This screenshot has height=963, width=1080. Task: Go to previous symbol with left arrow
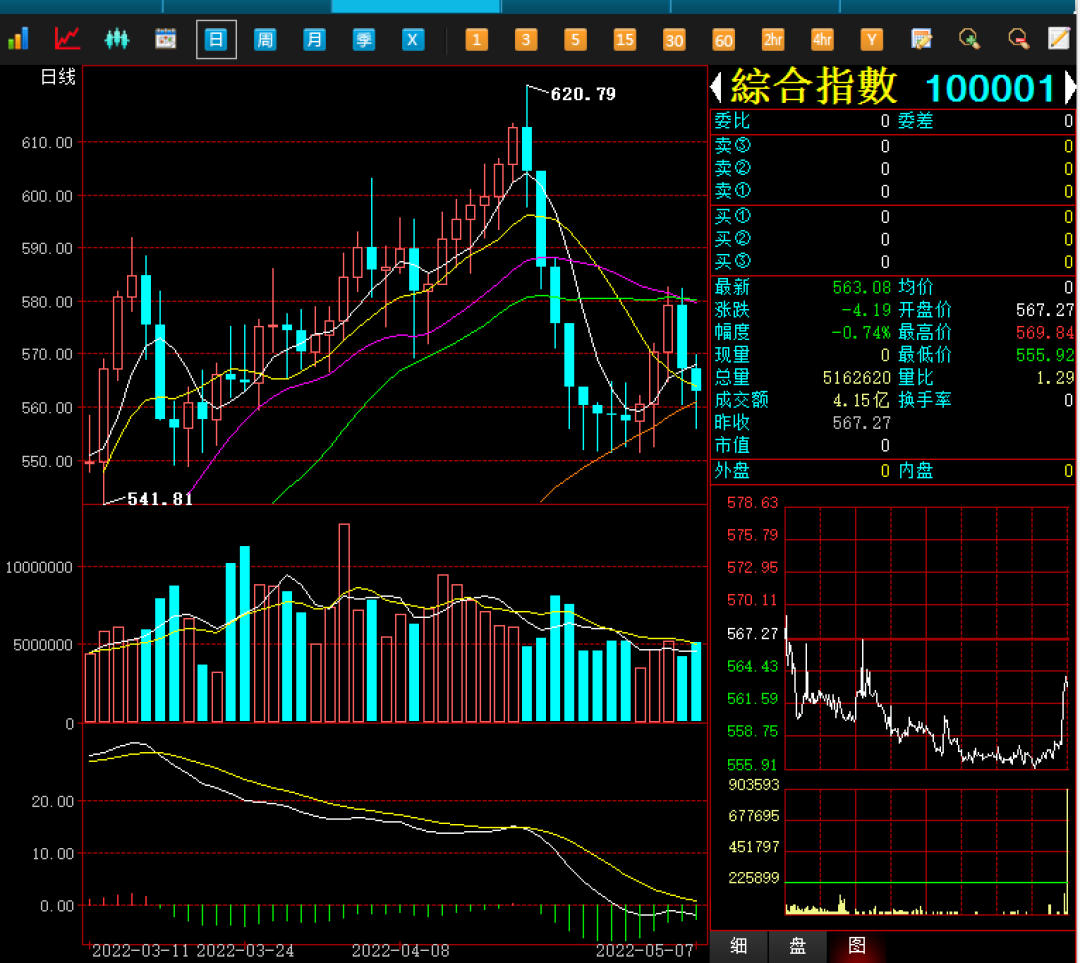[x=716, y=87]
